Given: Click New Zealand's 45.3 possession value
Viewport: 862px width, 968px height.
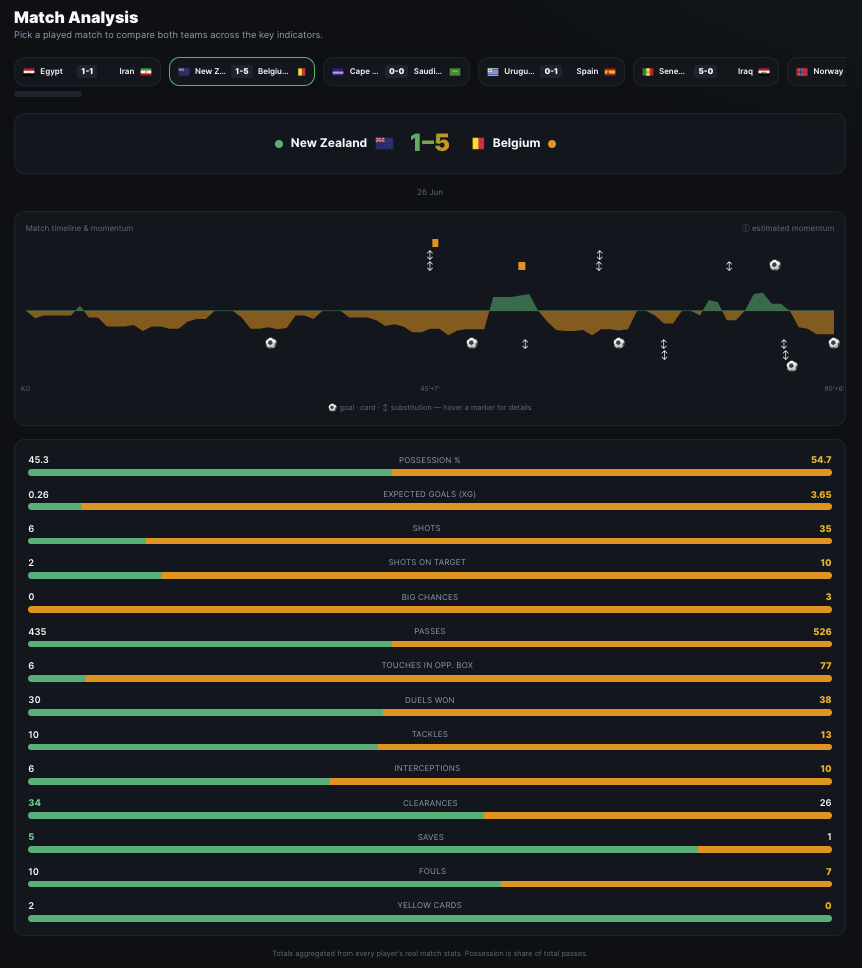Looking at the screenshot, I should 38,460.
